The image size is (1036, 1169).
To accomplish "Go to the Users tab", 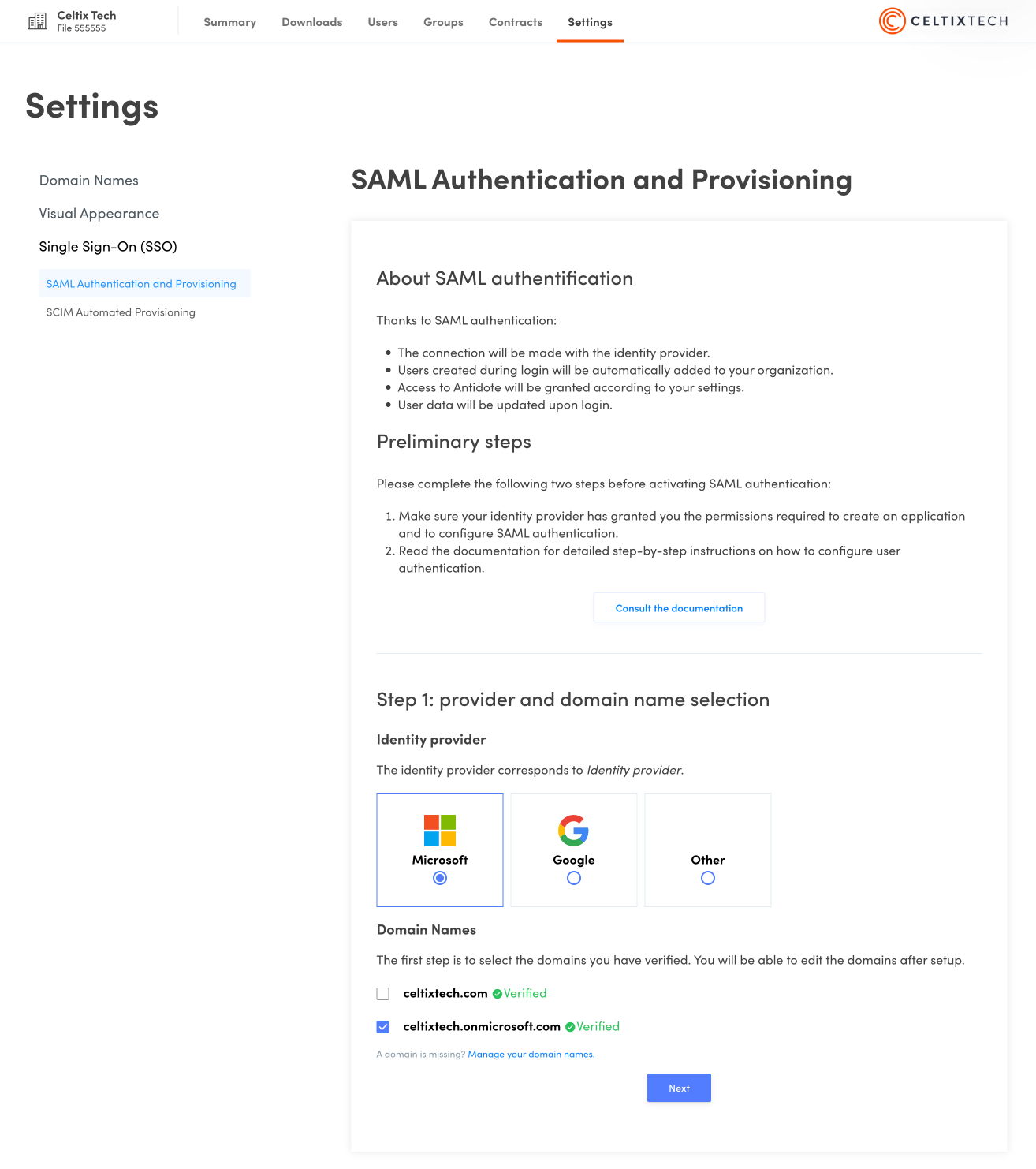I will tap(382, 22).
